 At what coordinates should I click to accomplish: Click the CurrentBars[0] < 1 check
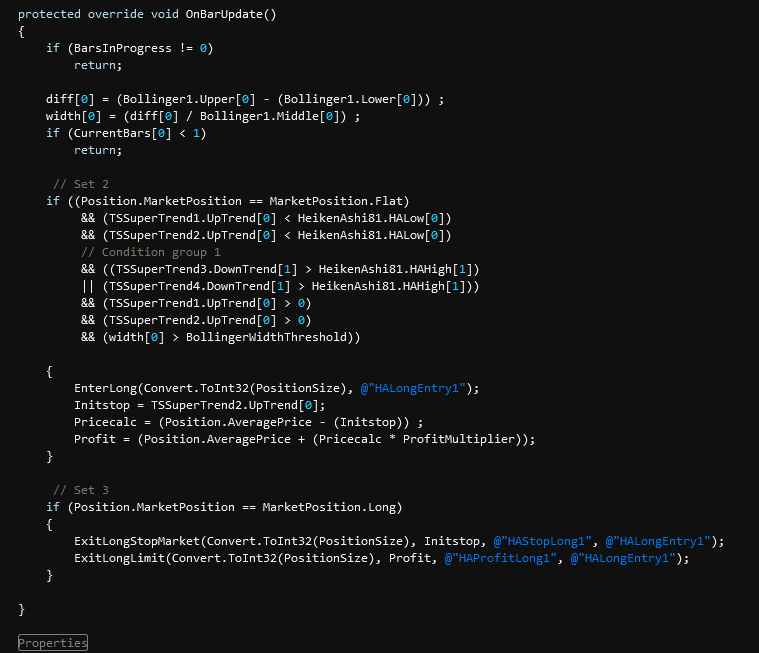(126, 133)
